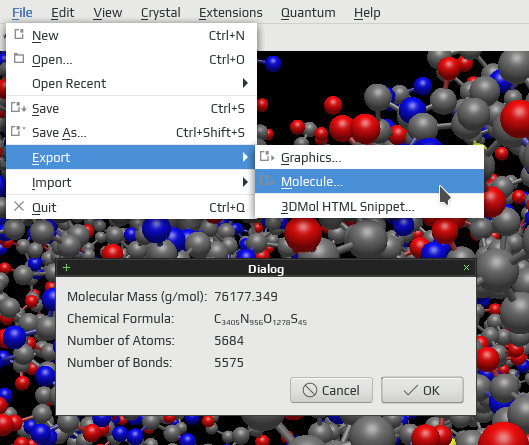
Task: Click the Molecule export icon
Action: [x=267, y=180]
